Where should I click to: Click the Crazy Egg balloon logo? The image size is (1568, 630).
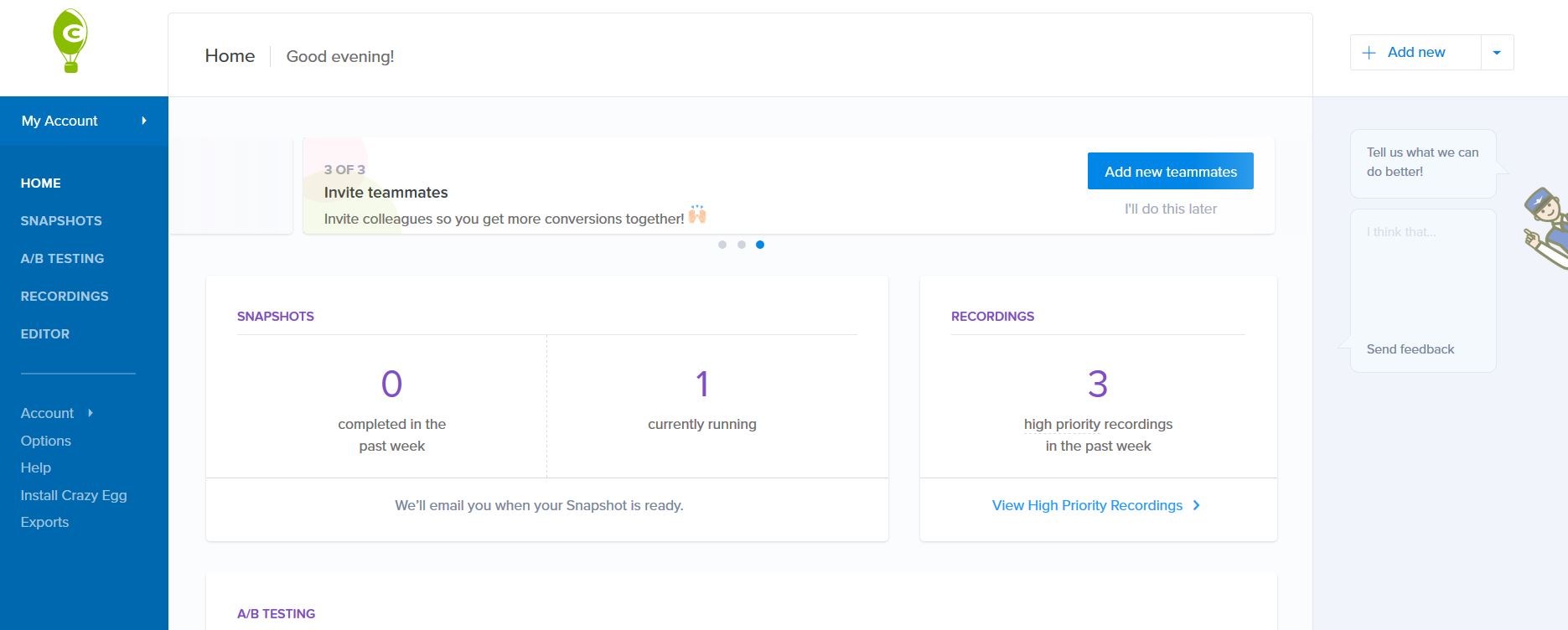70,41
